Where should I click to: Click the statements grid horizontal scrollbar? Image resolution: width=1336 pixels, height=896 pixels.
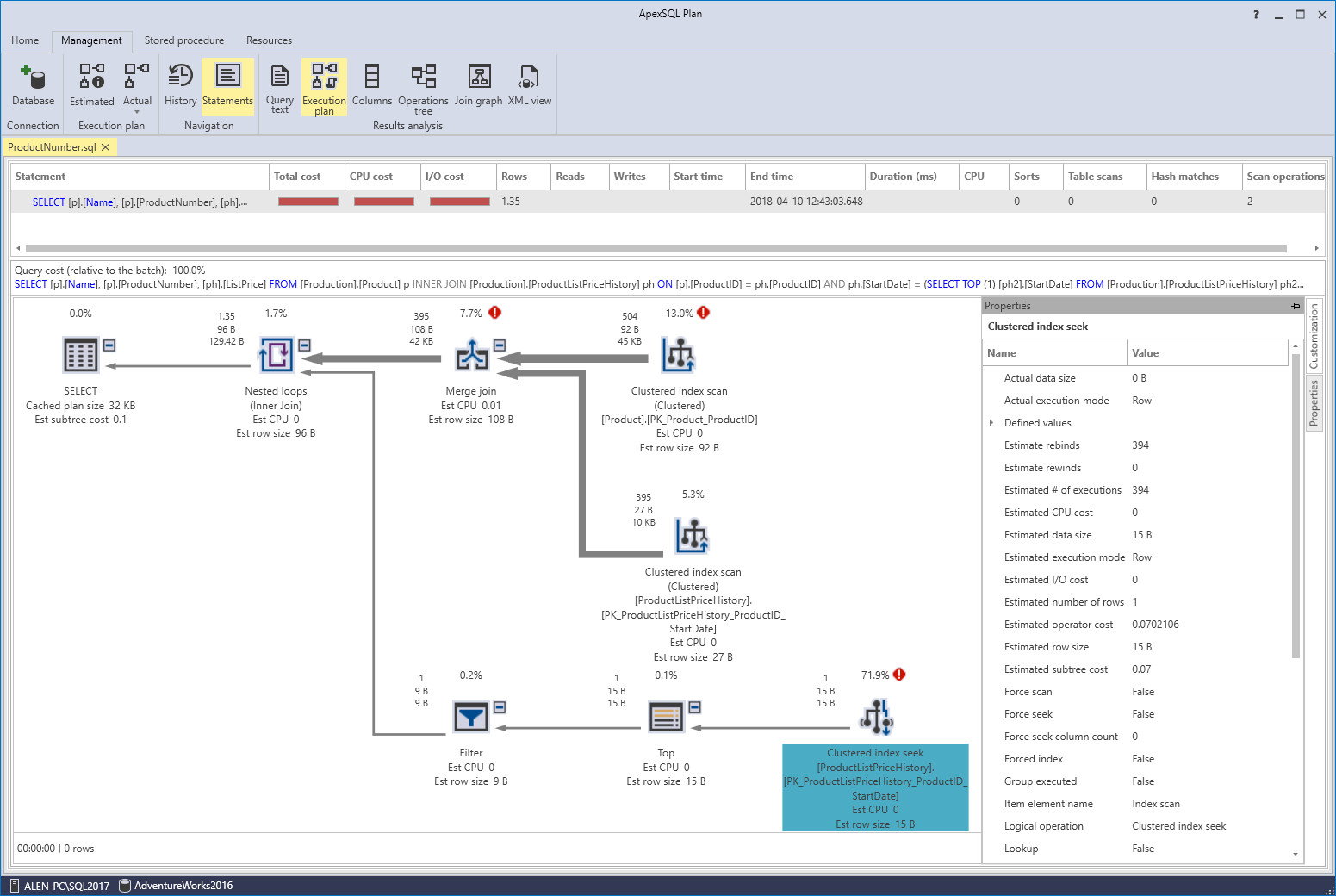(x=655, y=248)
